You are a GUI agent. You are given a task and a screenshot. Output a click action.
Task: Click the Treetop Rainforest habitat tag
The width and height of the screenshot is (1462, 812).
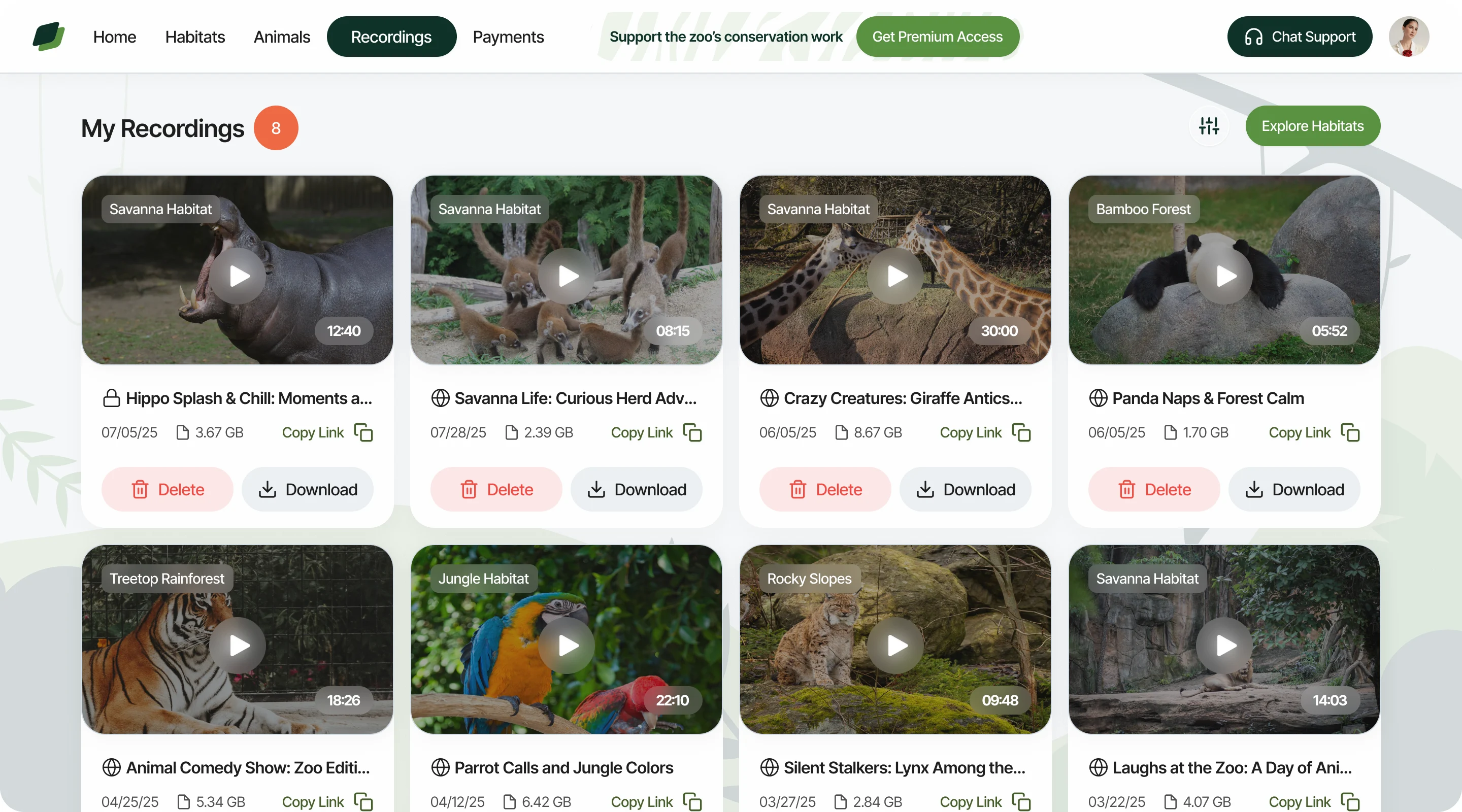(x=167, y=578)
